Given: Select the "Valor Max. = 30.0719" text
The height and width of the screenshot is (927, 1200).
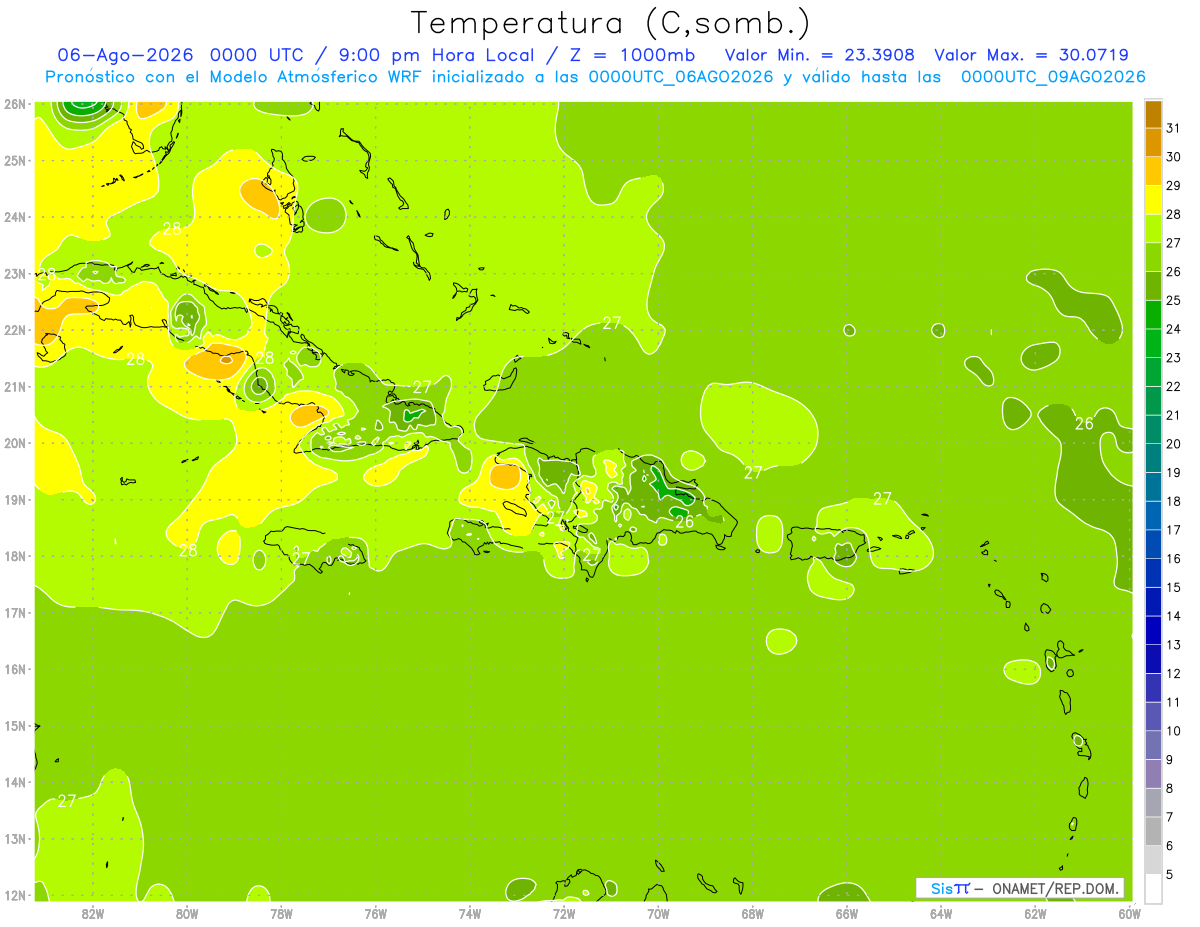Looking at the screenshot, I should 1031,55.
